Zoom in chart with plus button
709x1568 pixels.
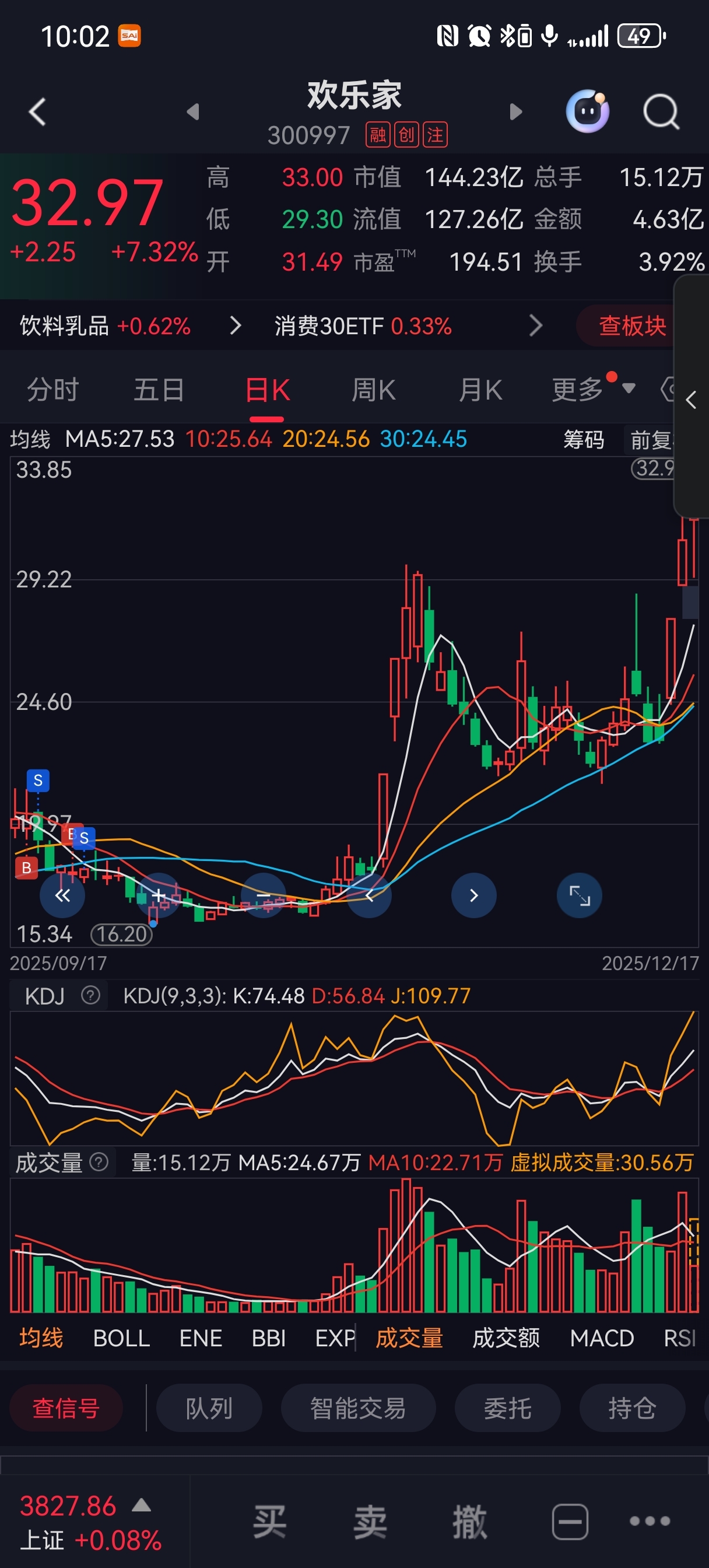(x=158, y=895)
